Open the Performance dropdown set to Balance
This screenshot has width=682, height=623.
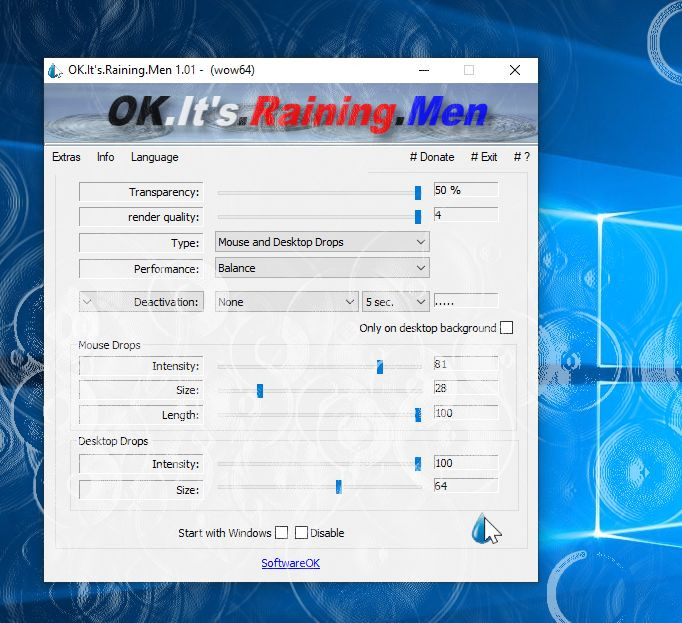(x=322, y=268)
